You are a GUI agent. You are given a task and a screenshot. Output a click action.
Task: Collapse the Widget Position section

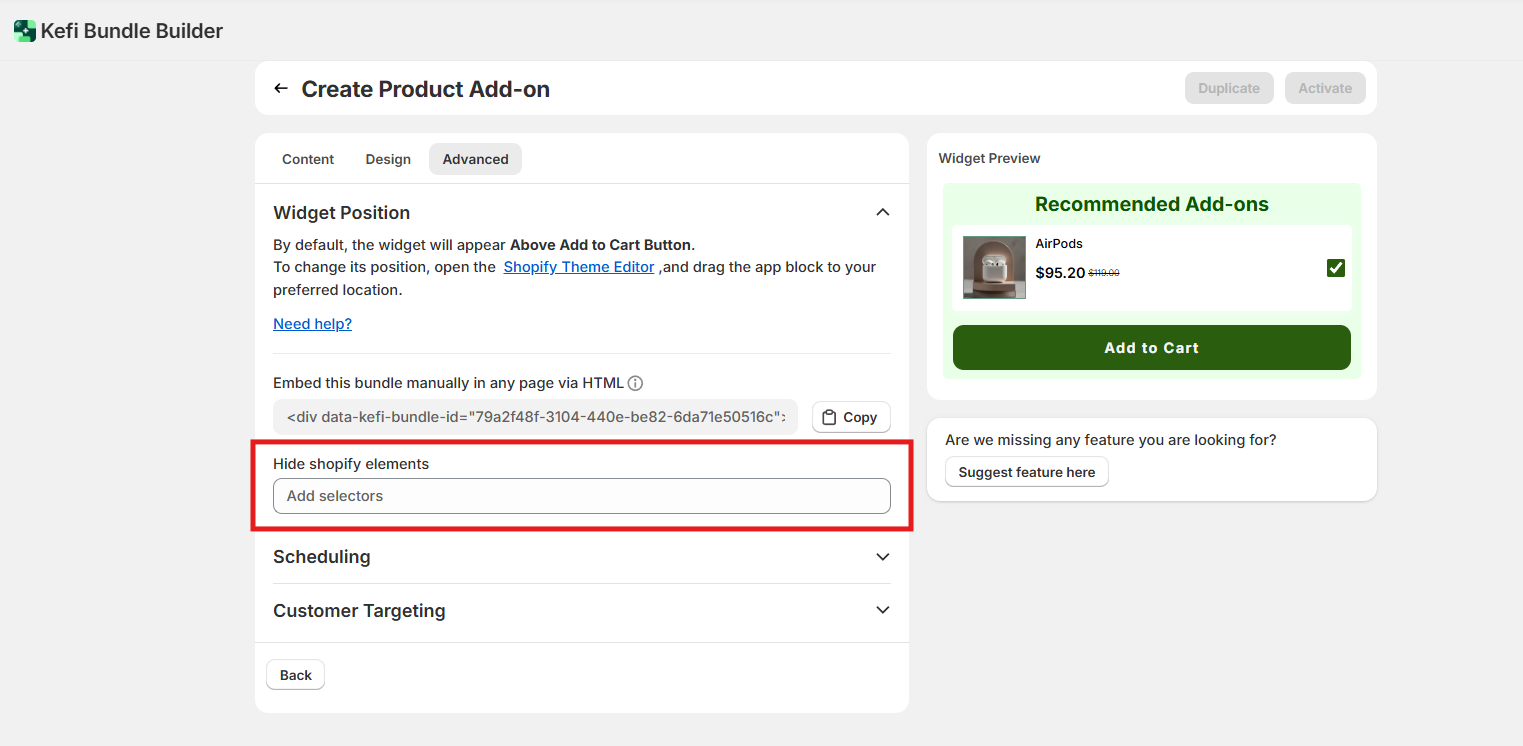pyautogui.click(x=882, y=212)
